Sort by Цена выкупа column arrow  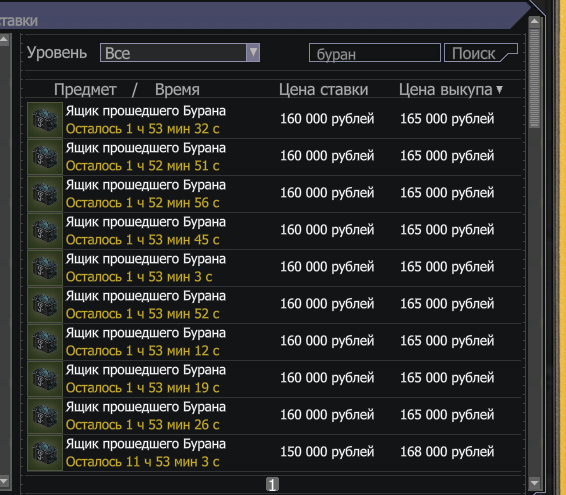500,90
